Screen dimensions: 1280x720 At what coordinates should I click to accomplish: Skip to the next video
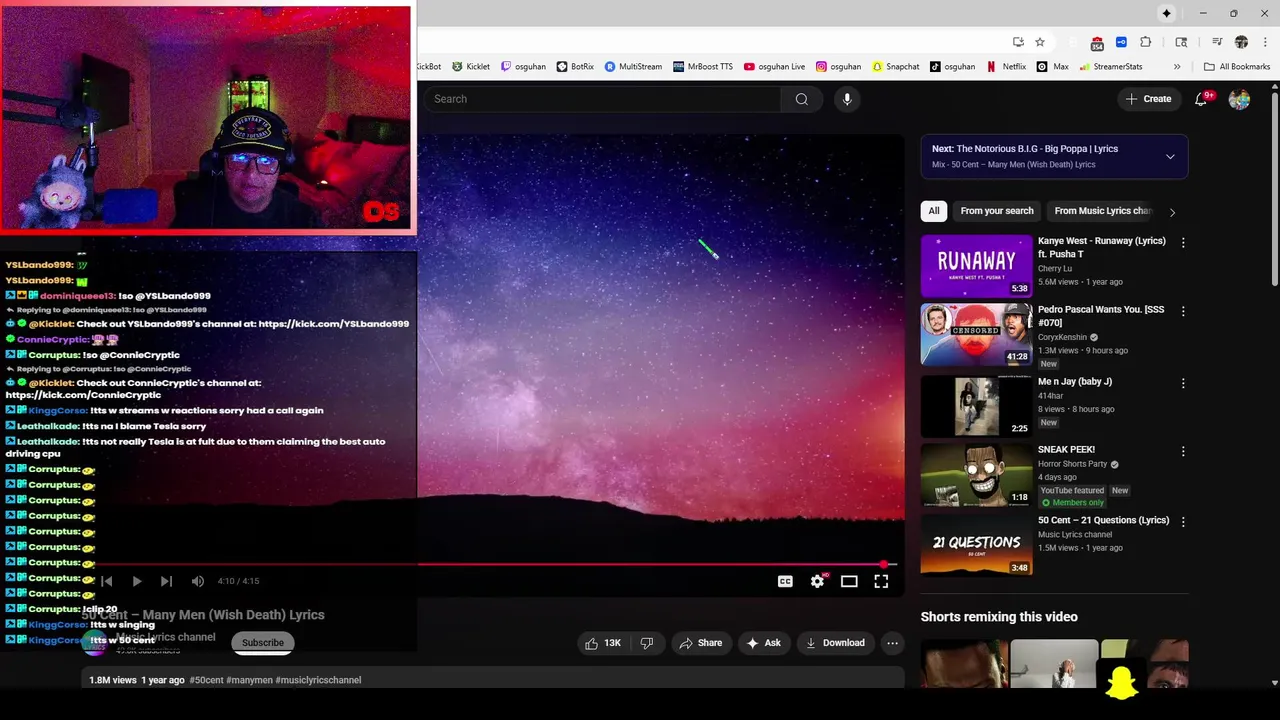coord(166,581)
